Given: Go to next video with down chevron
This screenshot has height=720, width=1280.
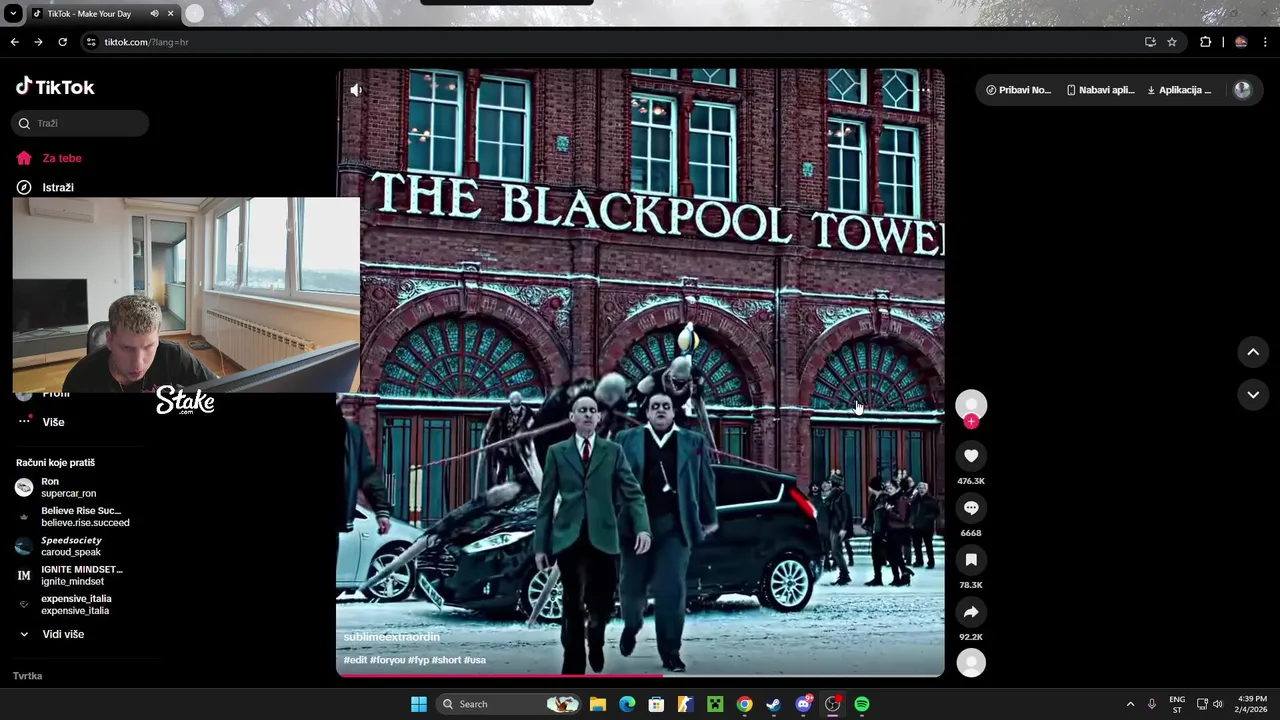Looking at the screenshot, I should (1253, 395).
